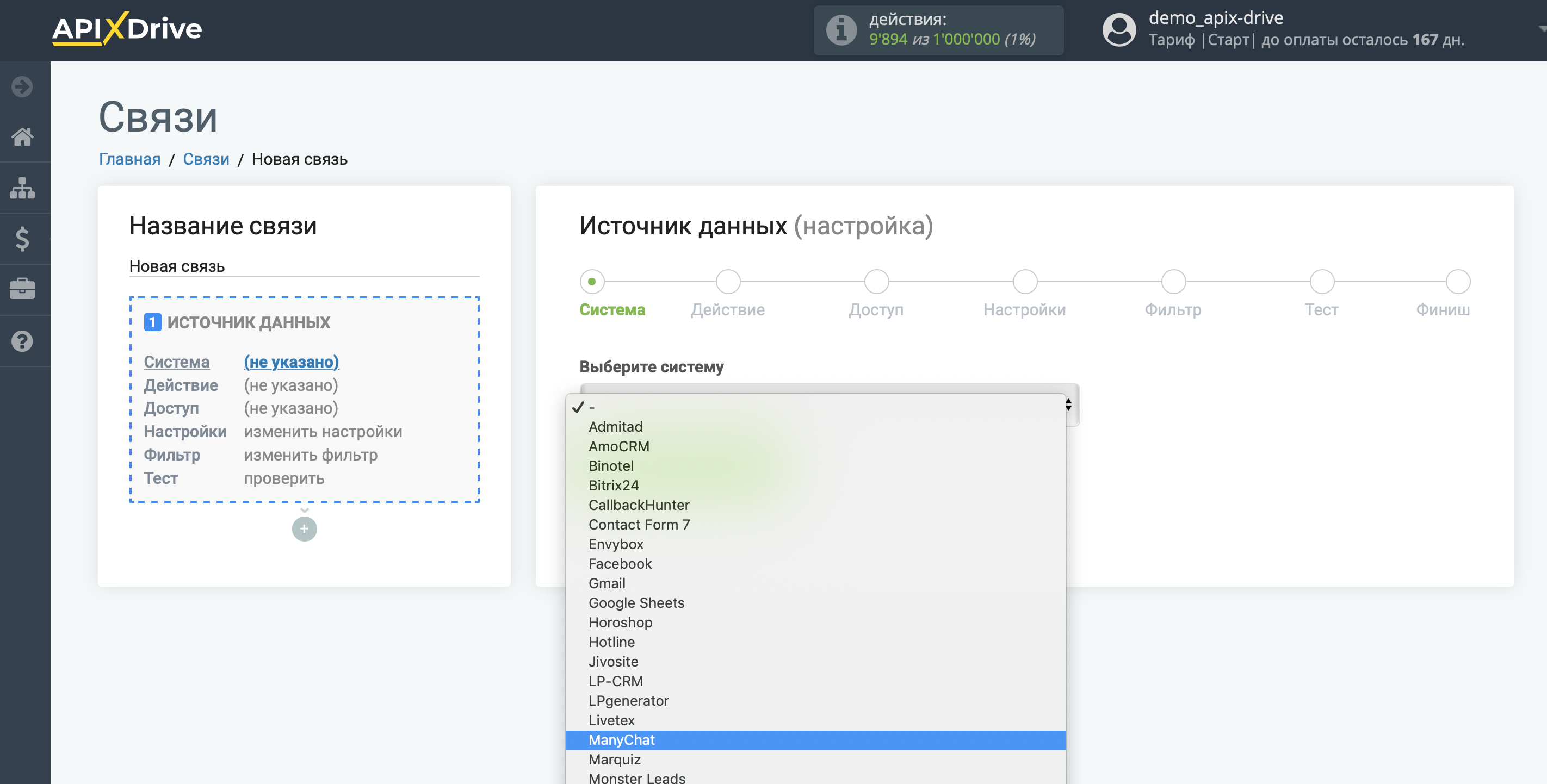Select the Фильтр step circle

[x=1173, y=282]
